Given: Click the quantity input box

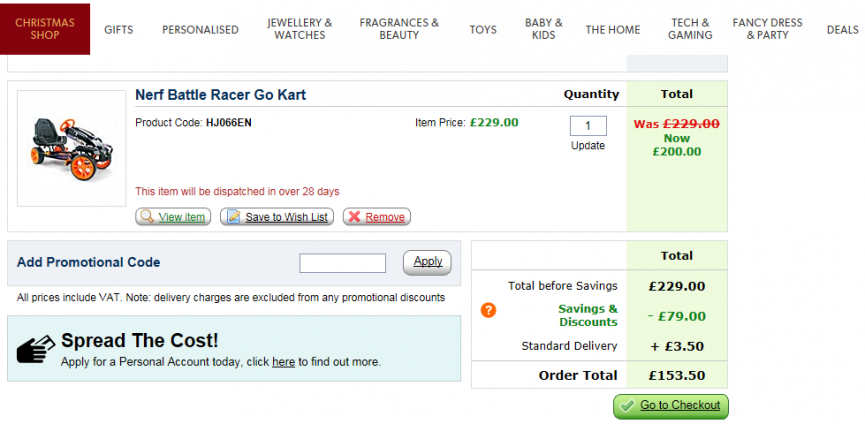Looking at the screenshot, I should click(x=588, y=126).
